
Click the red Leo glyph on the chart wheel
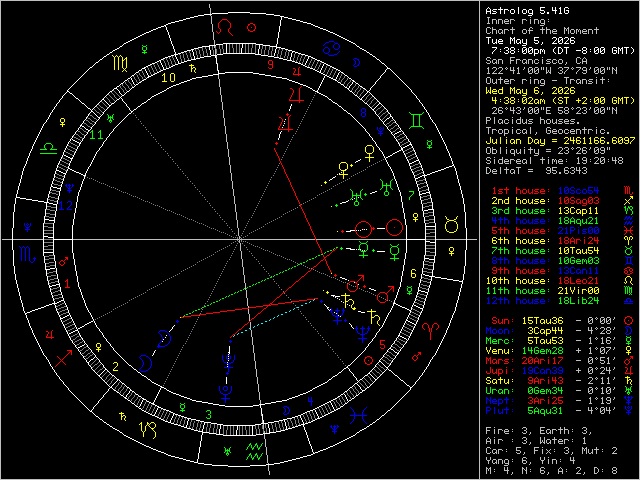pos(225,27)
